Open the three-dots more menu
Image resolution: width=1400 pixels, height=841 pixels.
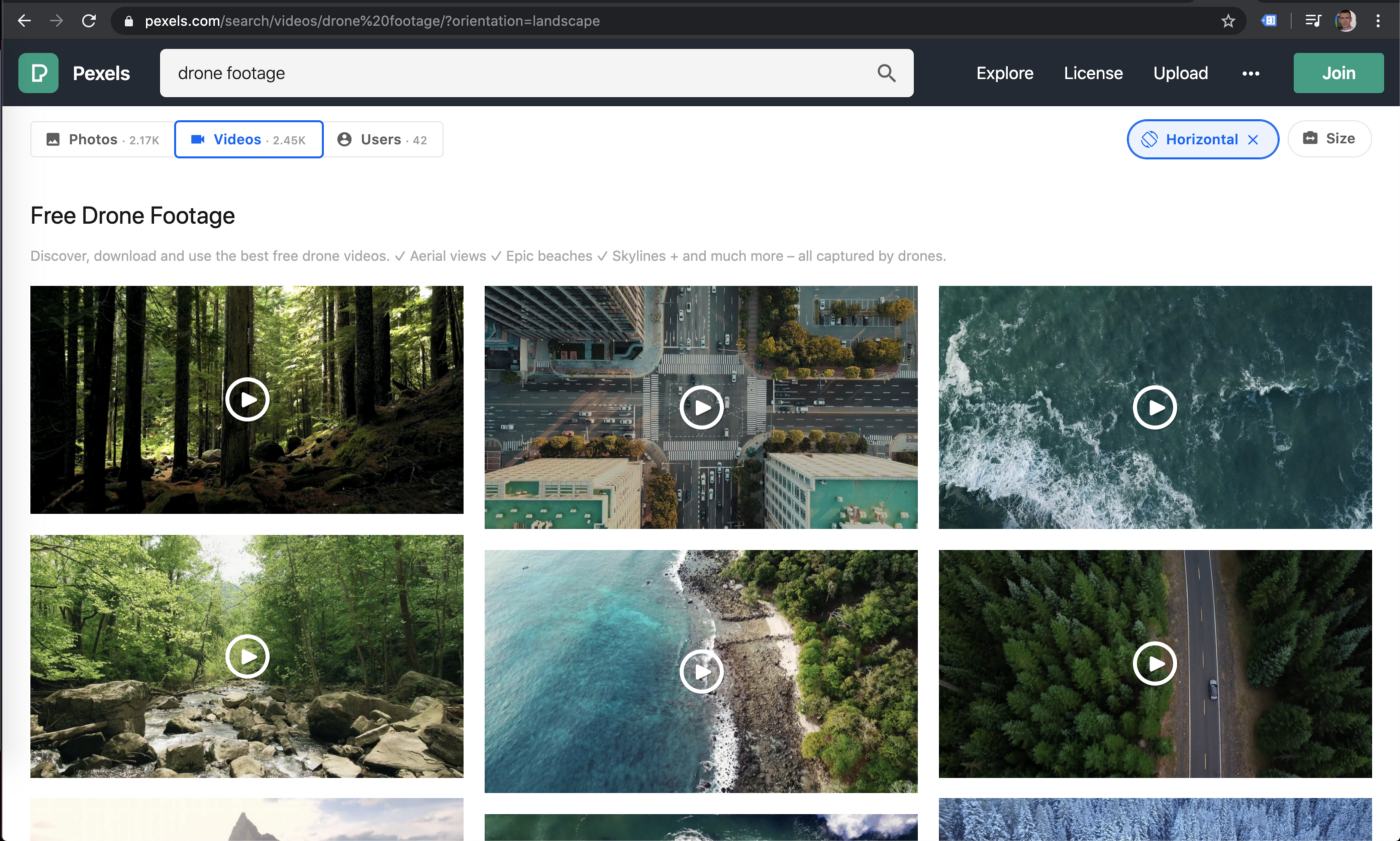pos(1250,73)
